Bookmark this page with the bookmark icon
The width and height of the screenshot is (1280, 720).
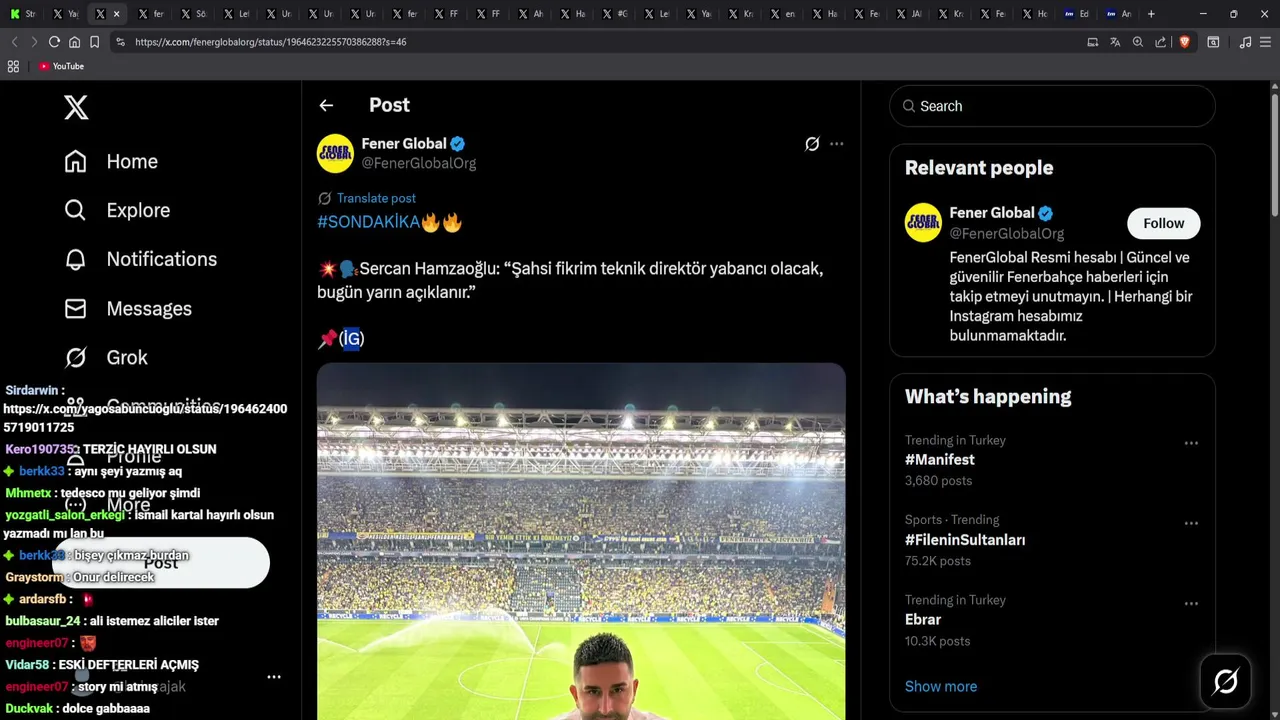point(94,42)
